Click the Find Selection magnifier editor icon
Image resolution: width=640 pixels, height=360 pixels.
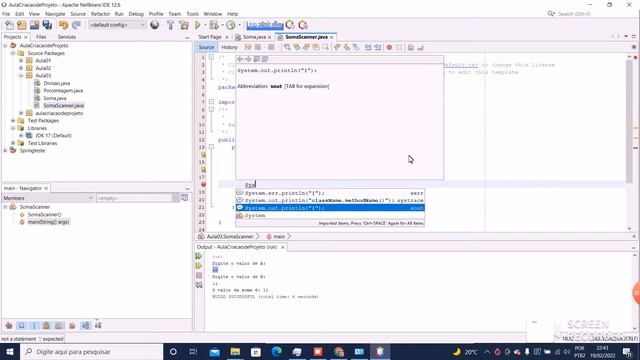pyautogui.click(x=287, y=48)
